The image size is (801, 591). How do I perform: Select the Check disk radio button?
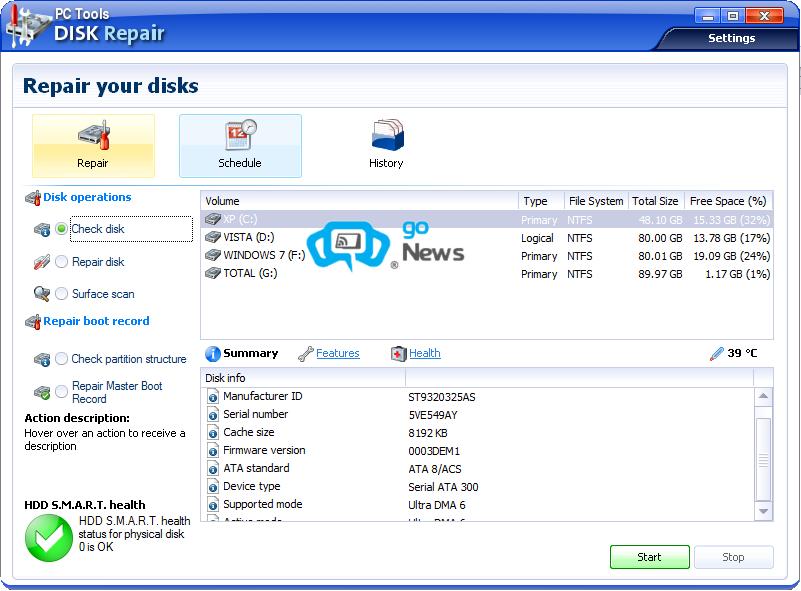(61, 229)
